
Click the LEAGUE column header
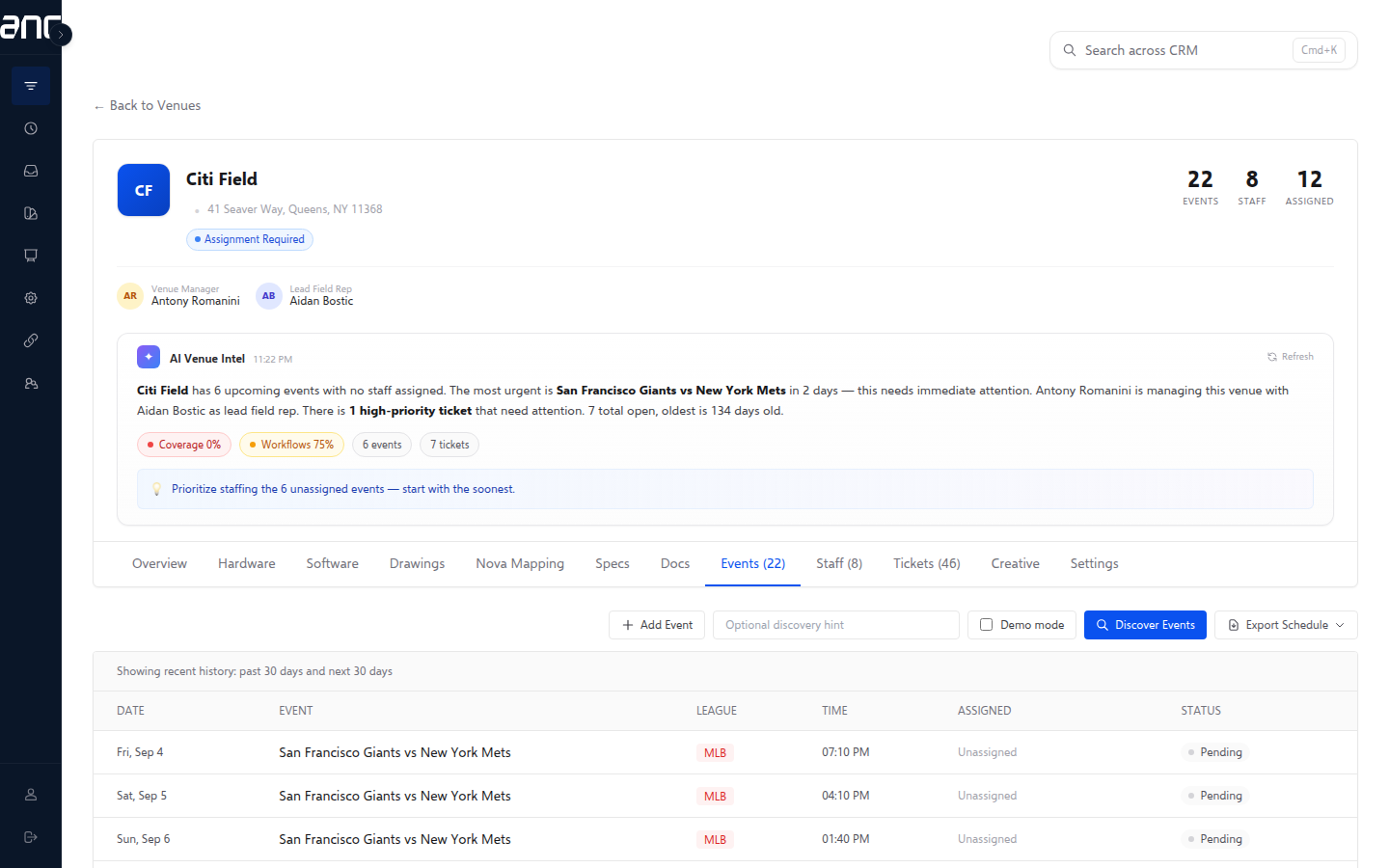tap(717, 711)
